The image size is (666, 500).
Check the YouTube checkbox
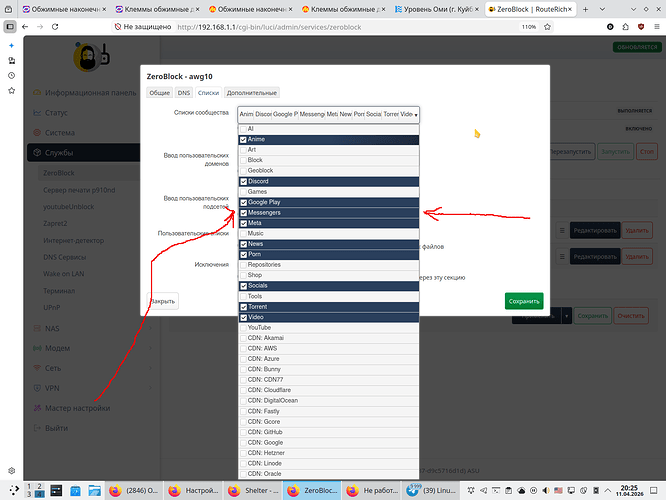click(x=243, y=328)
